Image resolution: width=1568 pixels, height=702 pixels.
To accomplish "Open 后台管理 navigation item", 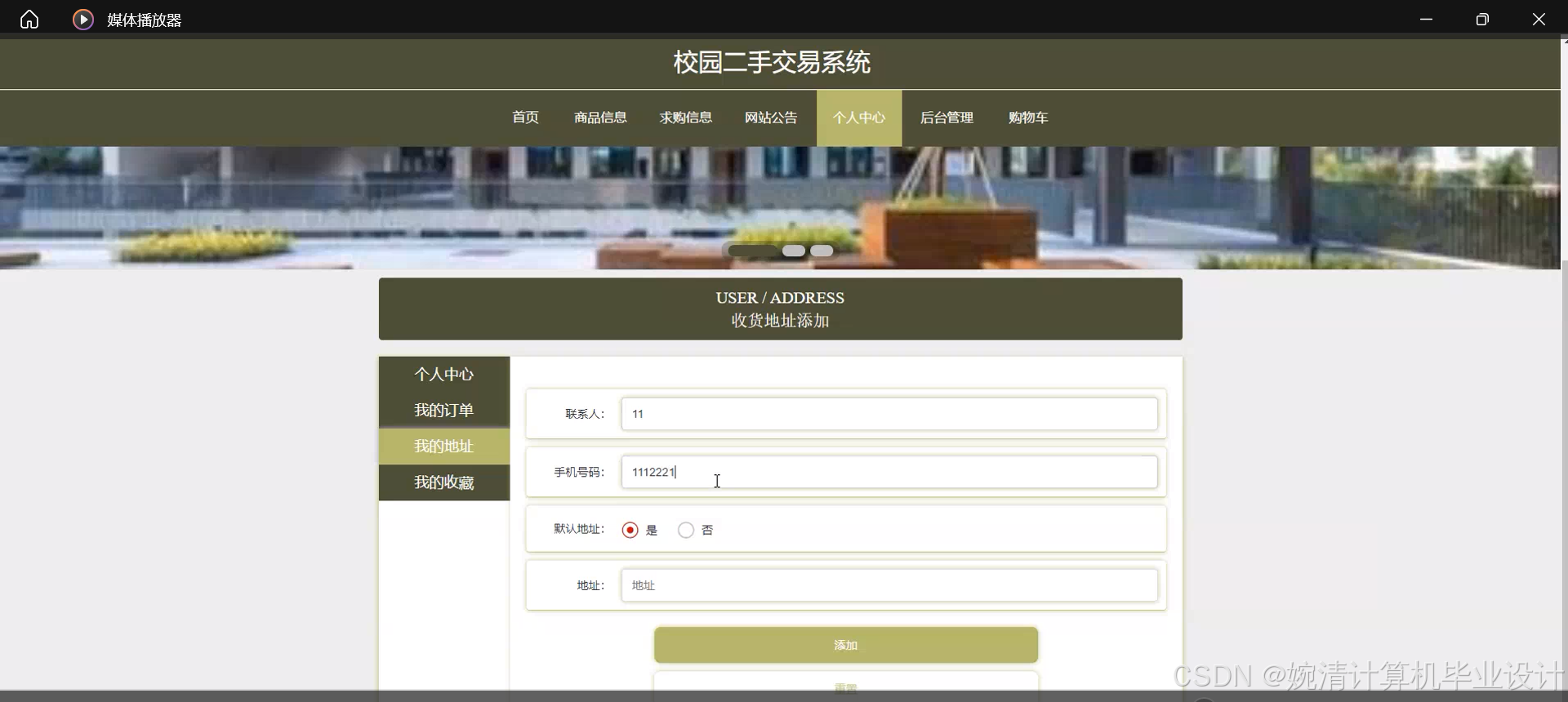I will [x=947, y=118].
